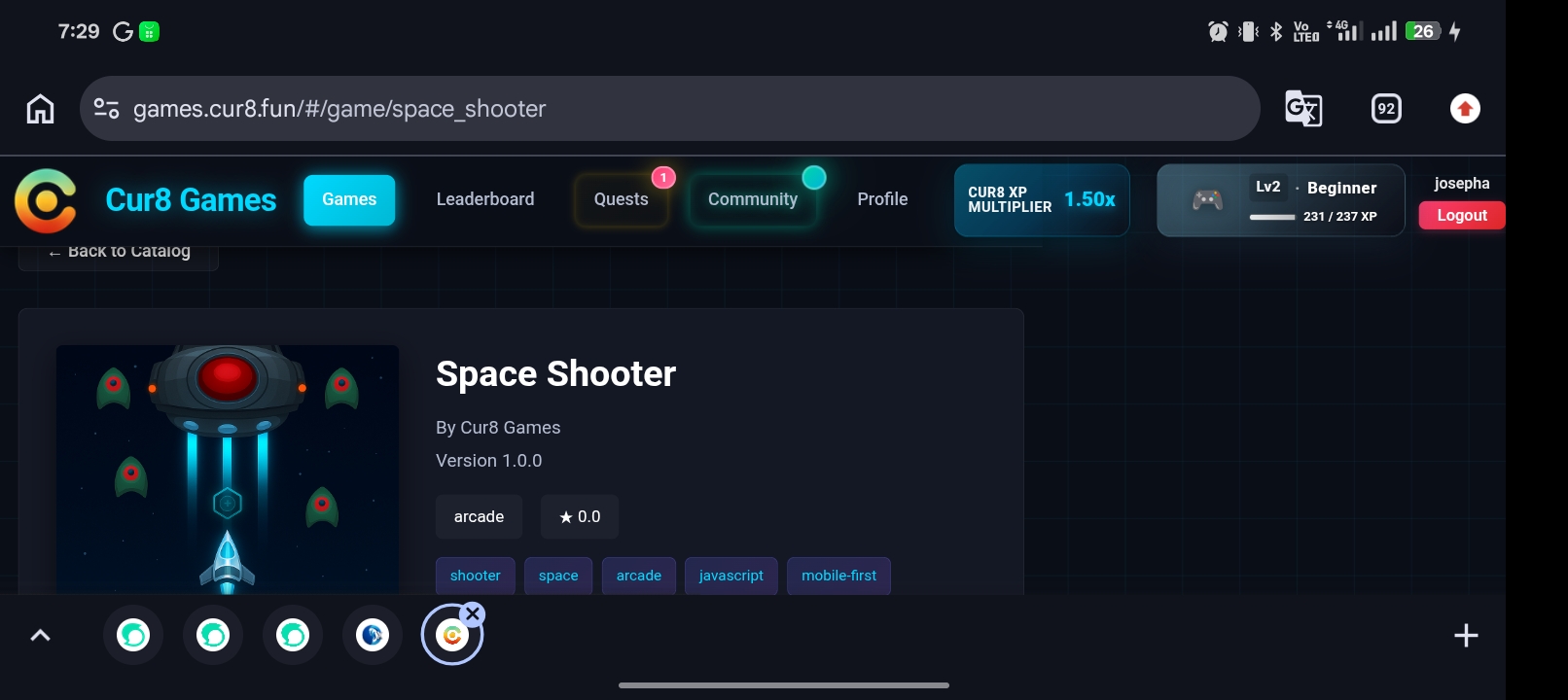
Task: Tap the vibrate mode status icon
Action: [x=1248, y=32]
